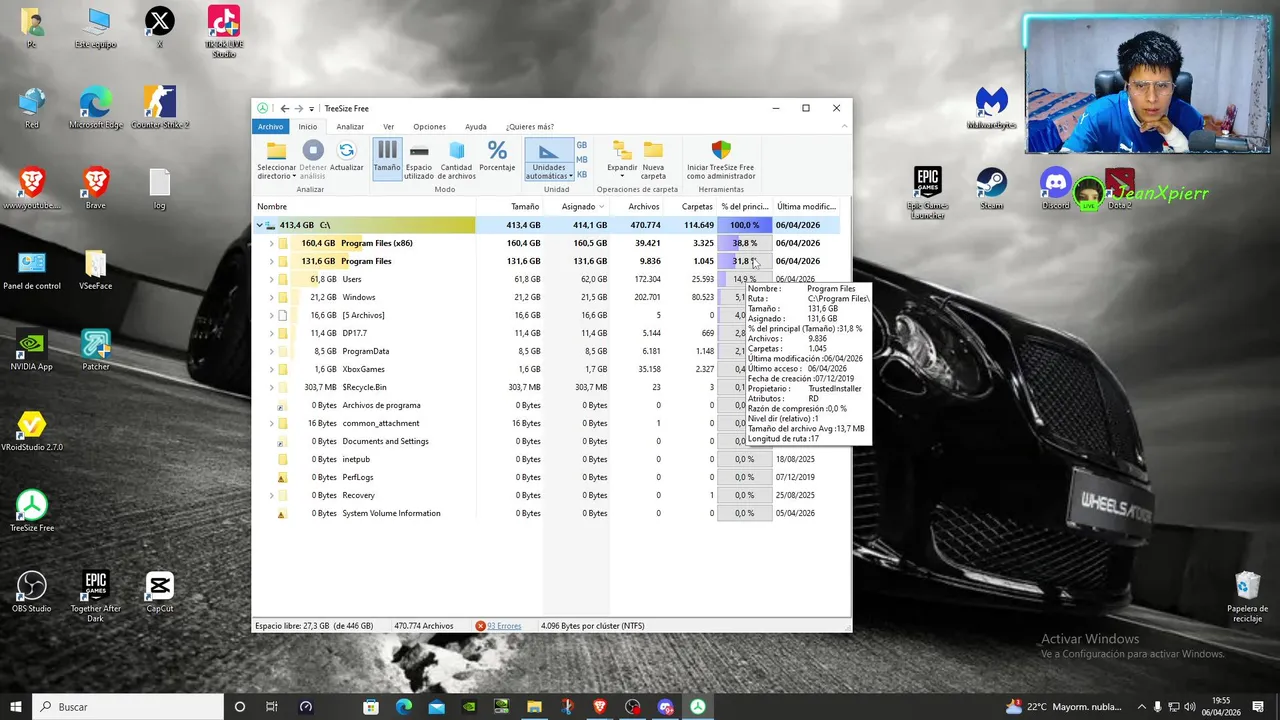The image size is (1280, 720).
Task: Expand the Windows folder row
Action: pos(271,297)
